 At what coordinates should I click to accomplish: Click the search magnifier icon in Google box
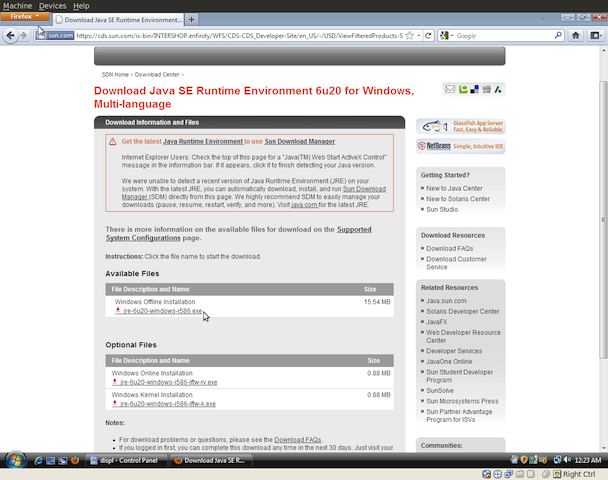click(x=558, y=35)
